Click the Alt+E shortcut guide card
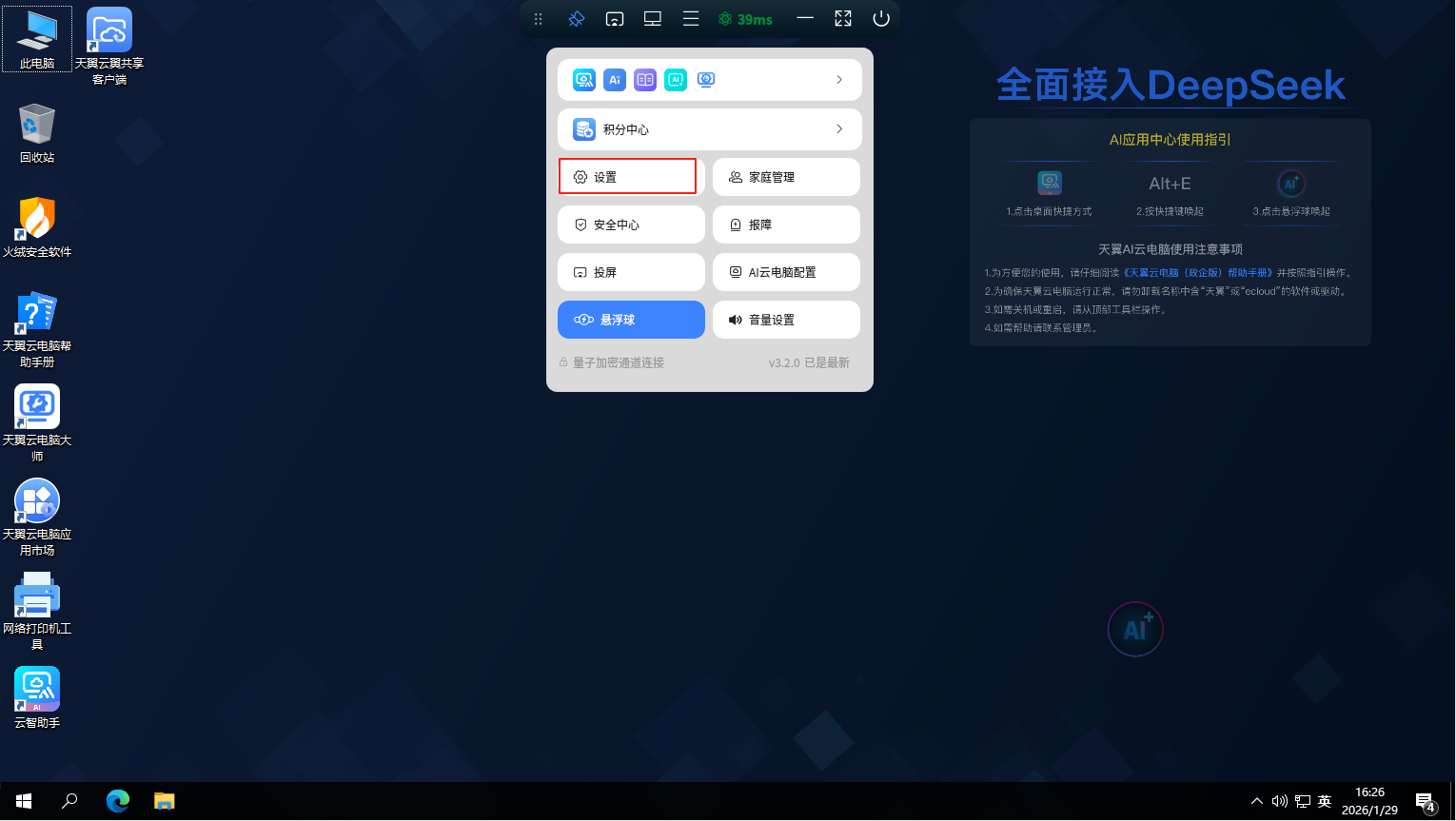This screenshot has height=821, width=1456. click(x=1170, y=193)
